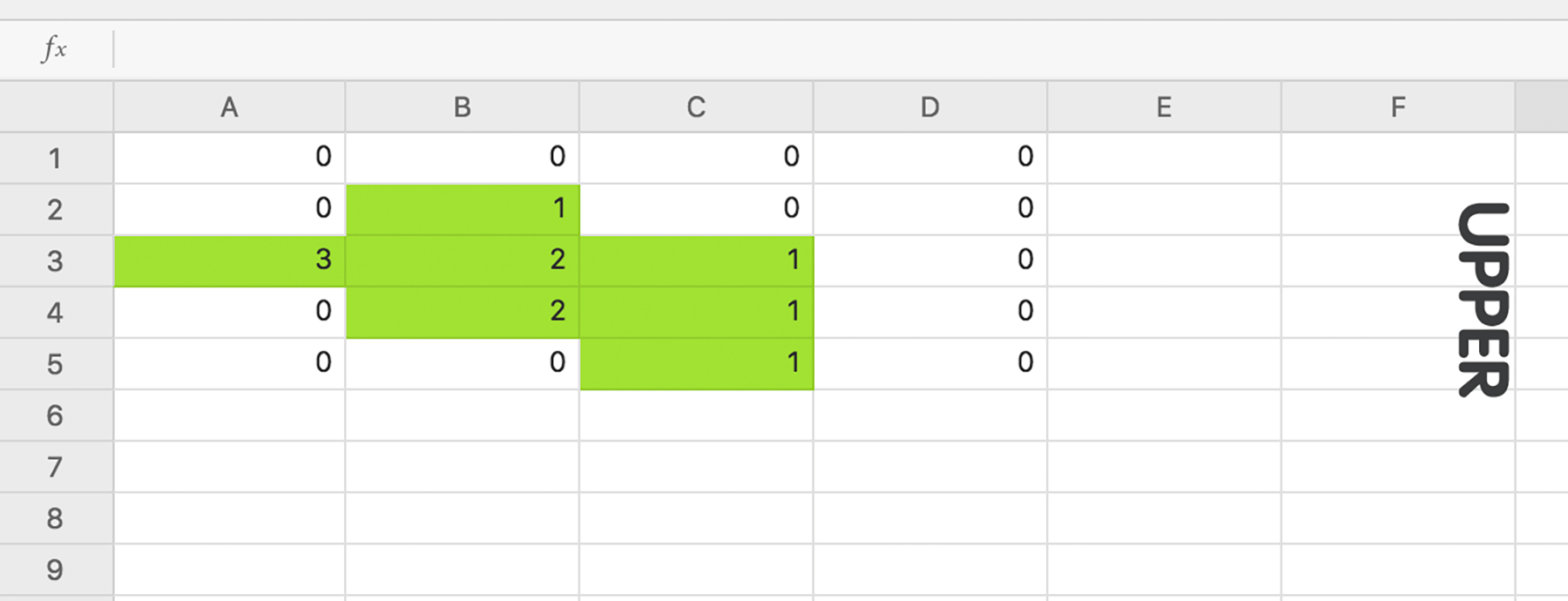The image size is (1568, 601).
Task: Click the rotated UPPER text
Action: click(1483, 300)
